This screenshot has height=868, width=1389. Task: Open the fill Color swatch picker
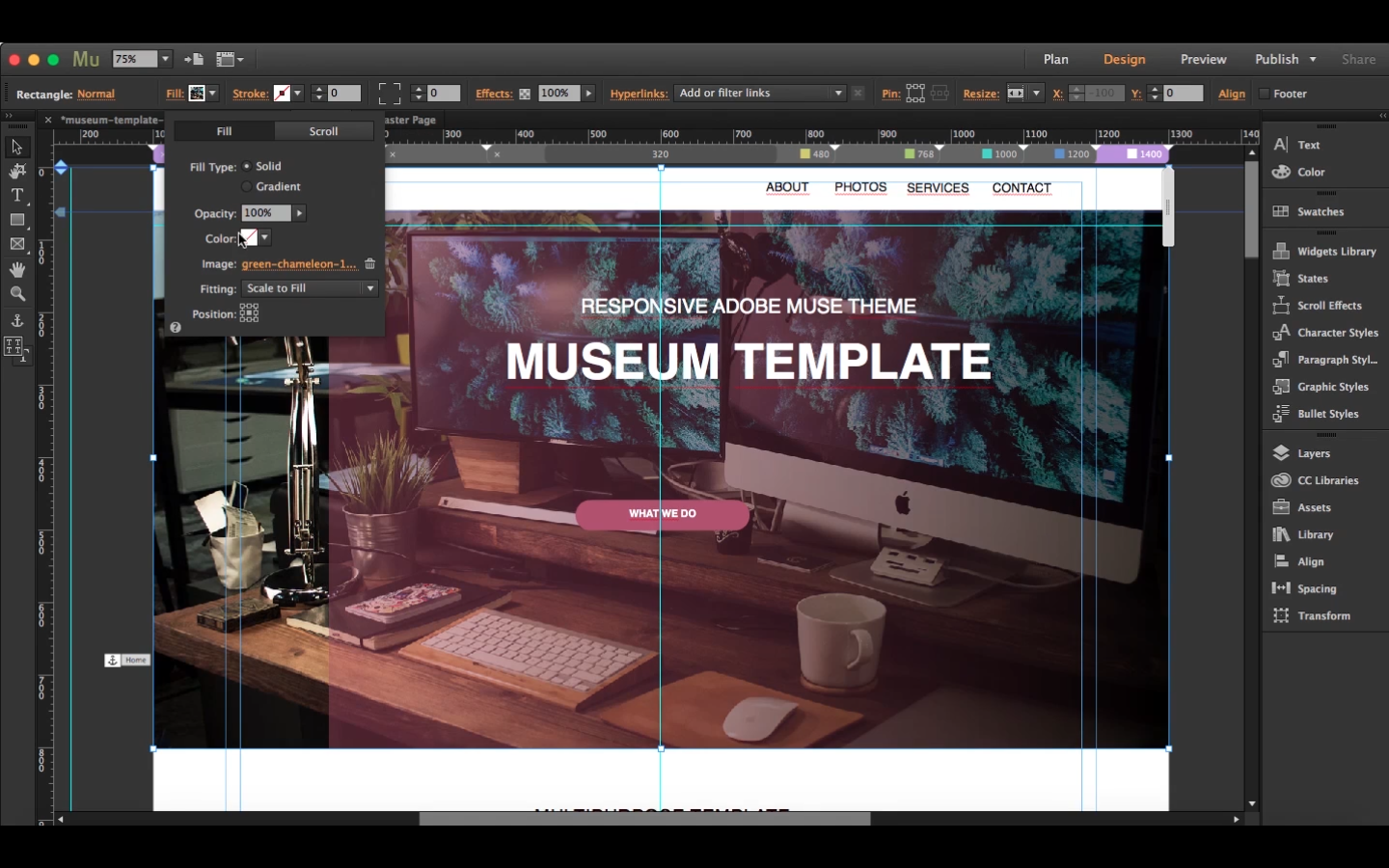[x=263, y=237]
